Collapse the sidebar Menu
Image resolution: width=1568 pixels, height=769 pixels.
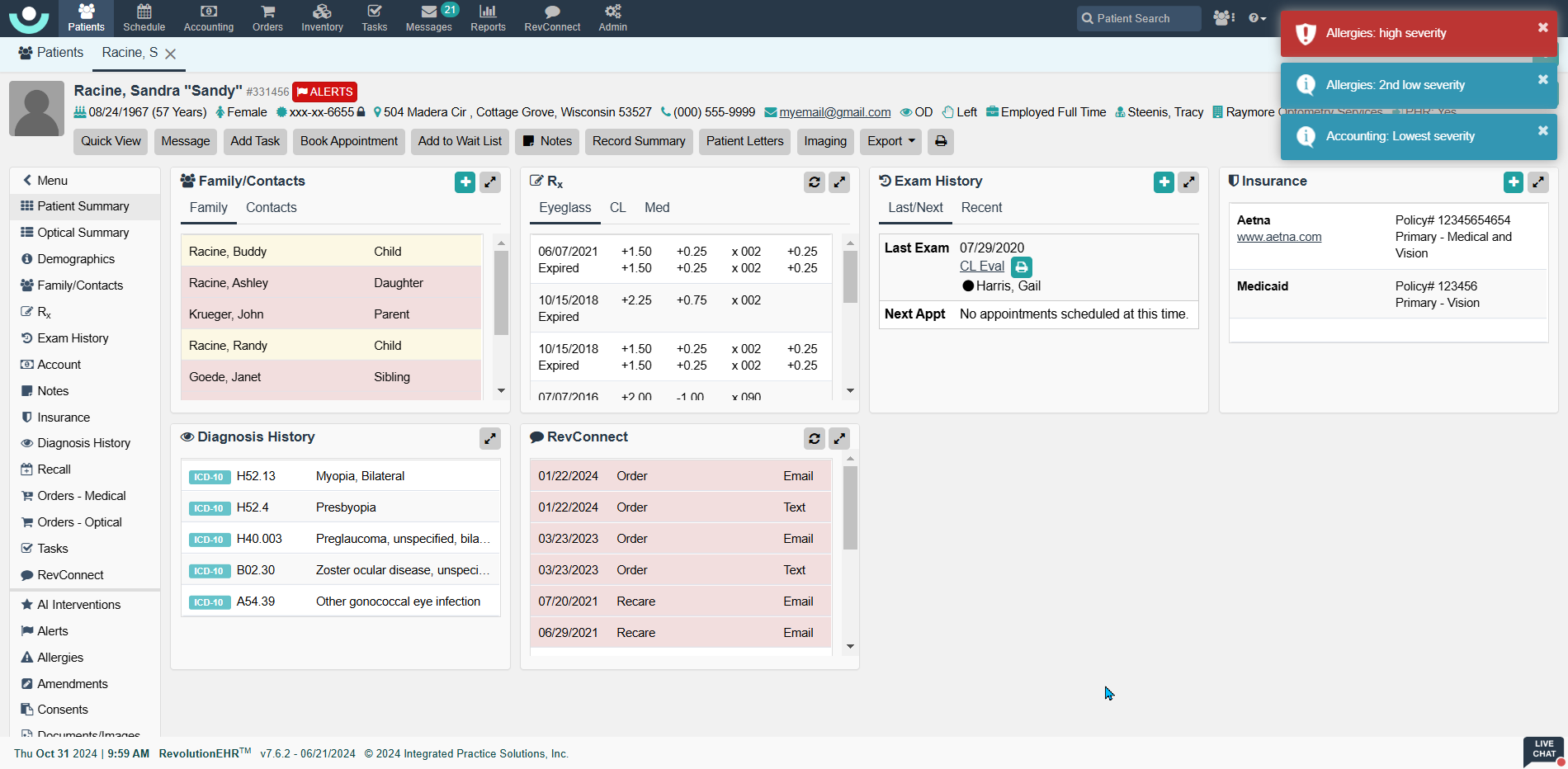click(45, 180)
